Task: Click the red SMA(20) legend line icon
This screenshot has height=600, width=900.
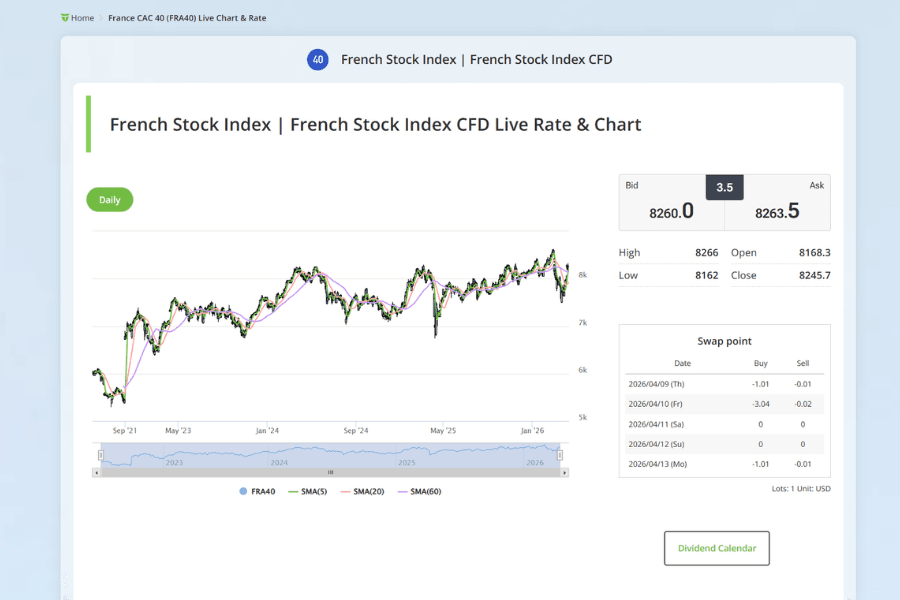Action: click(346, 490)
